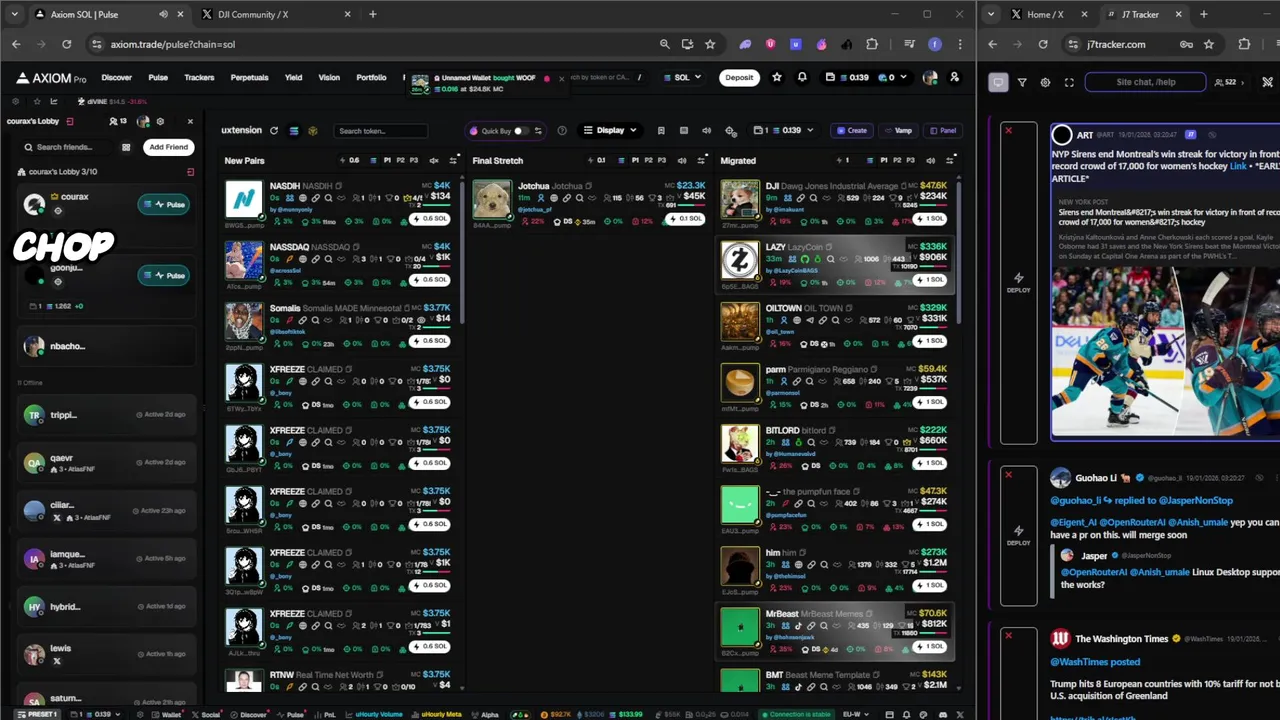
Task: Click 0.5 SOL quick buy on NASDIH
Action: [430, 219]
